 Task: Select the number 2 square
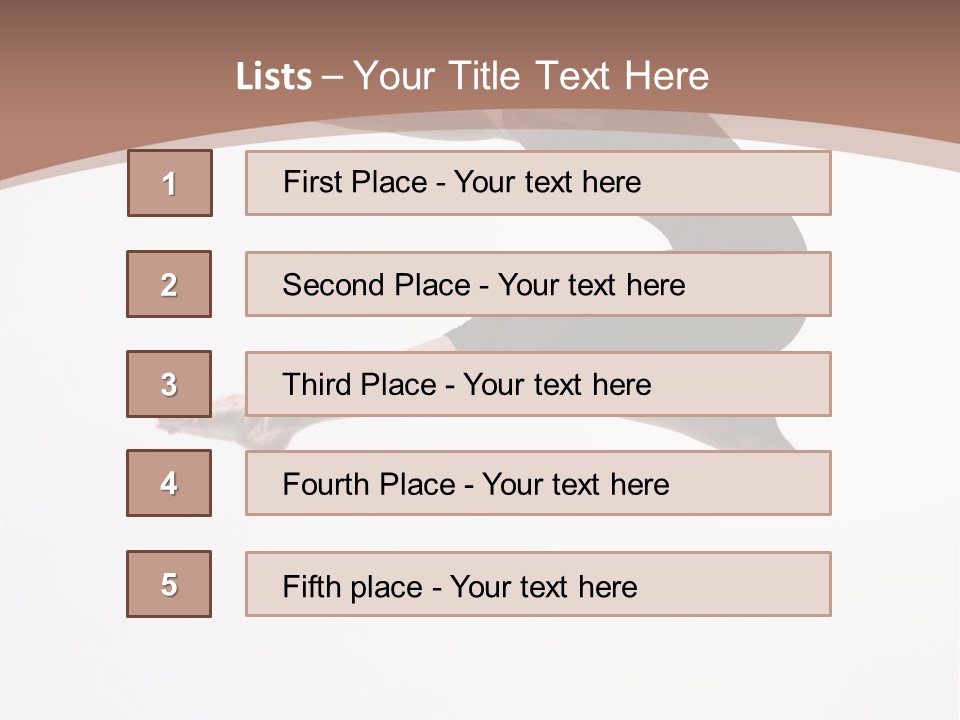click(x=169, y=284)
